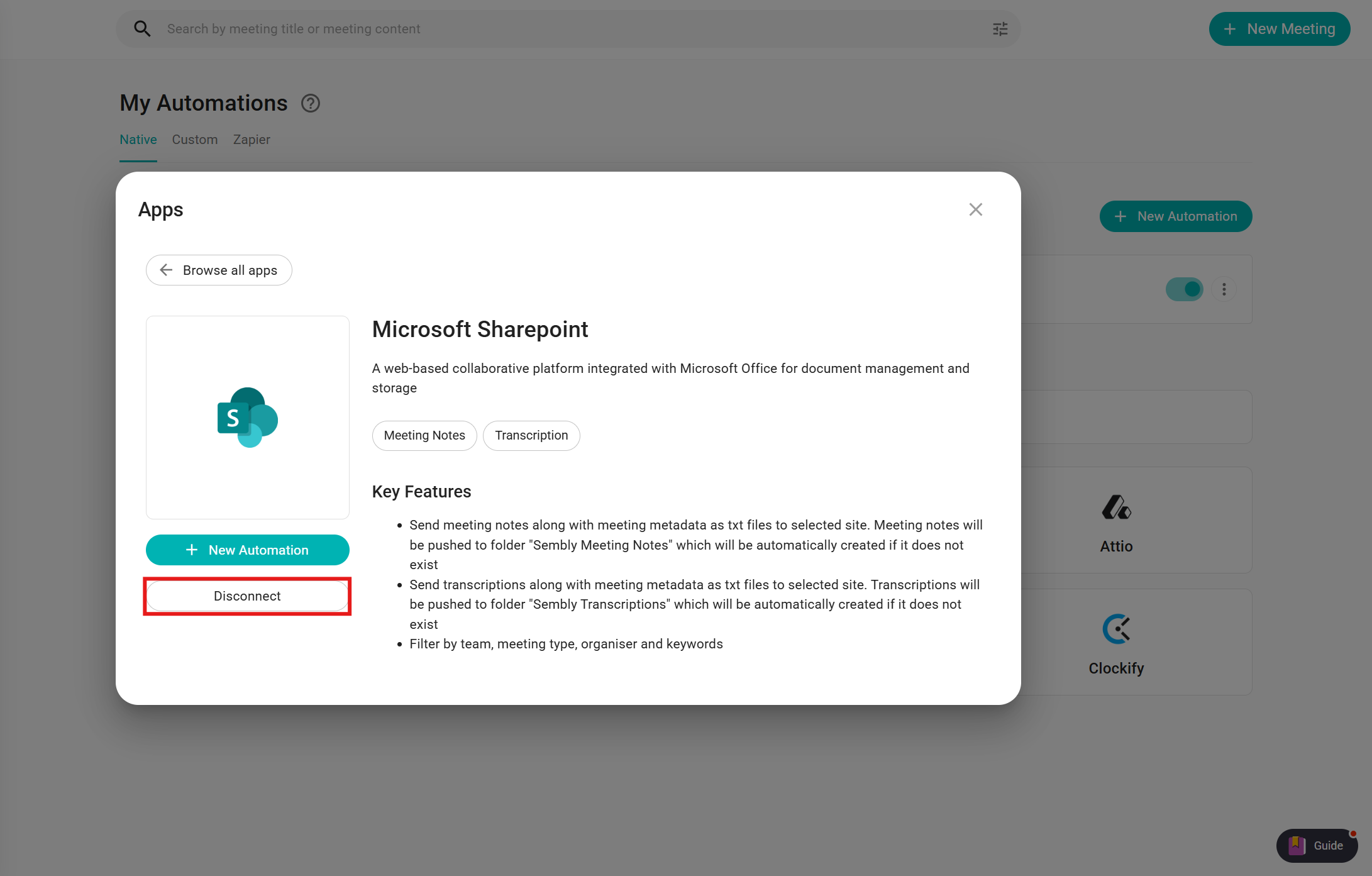Click New Automation under Sharepoint logo
Screen dimensions: 1372x876
pyautogui.click(x=248, y=550)
